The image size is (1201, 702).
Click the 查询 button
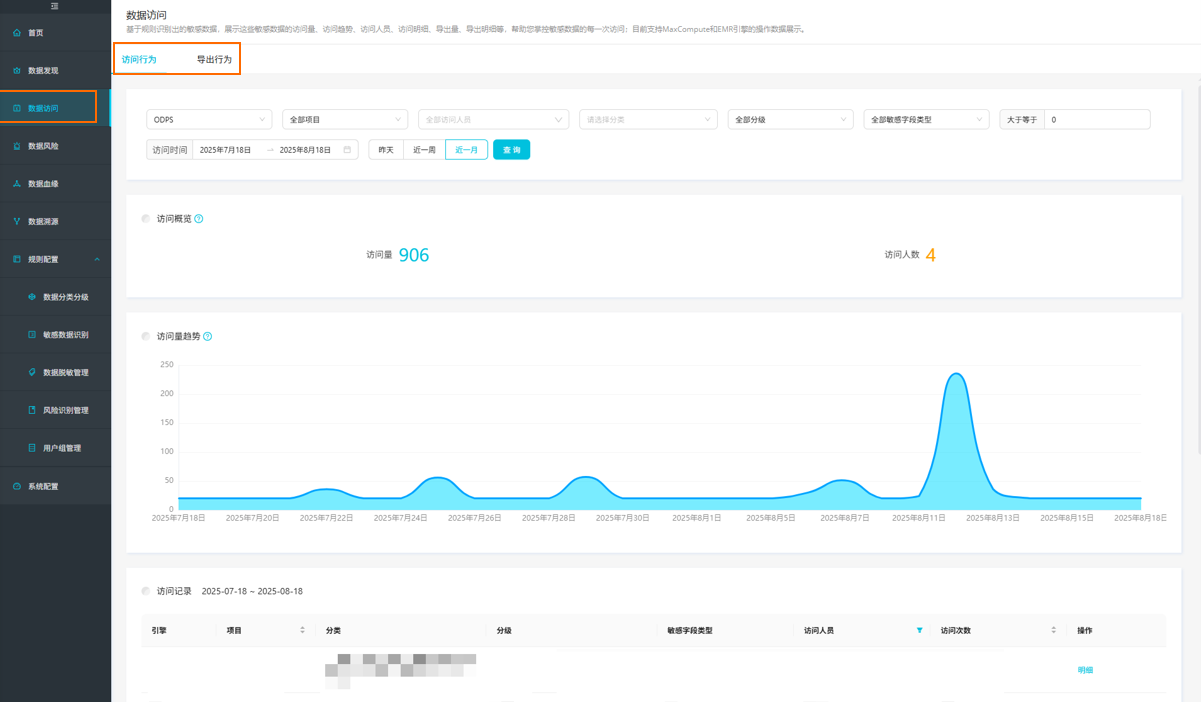click(512, 150)
